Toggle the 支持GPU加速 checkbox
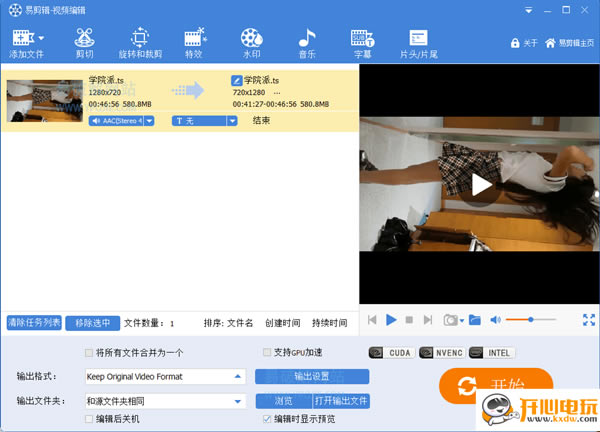The image size is (600, 432). pos(267,353)
